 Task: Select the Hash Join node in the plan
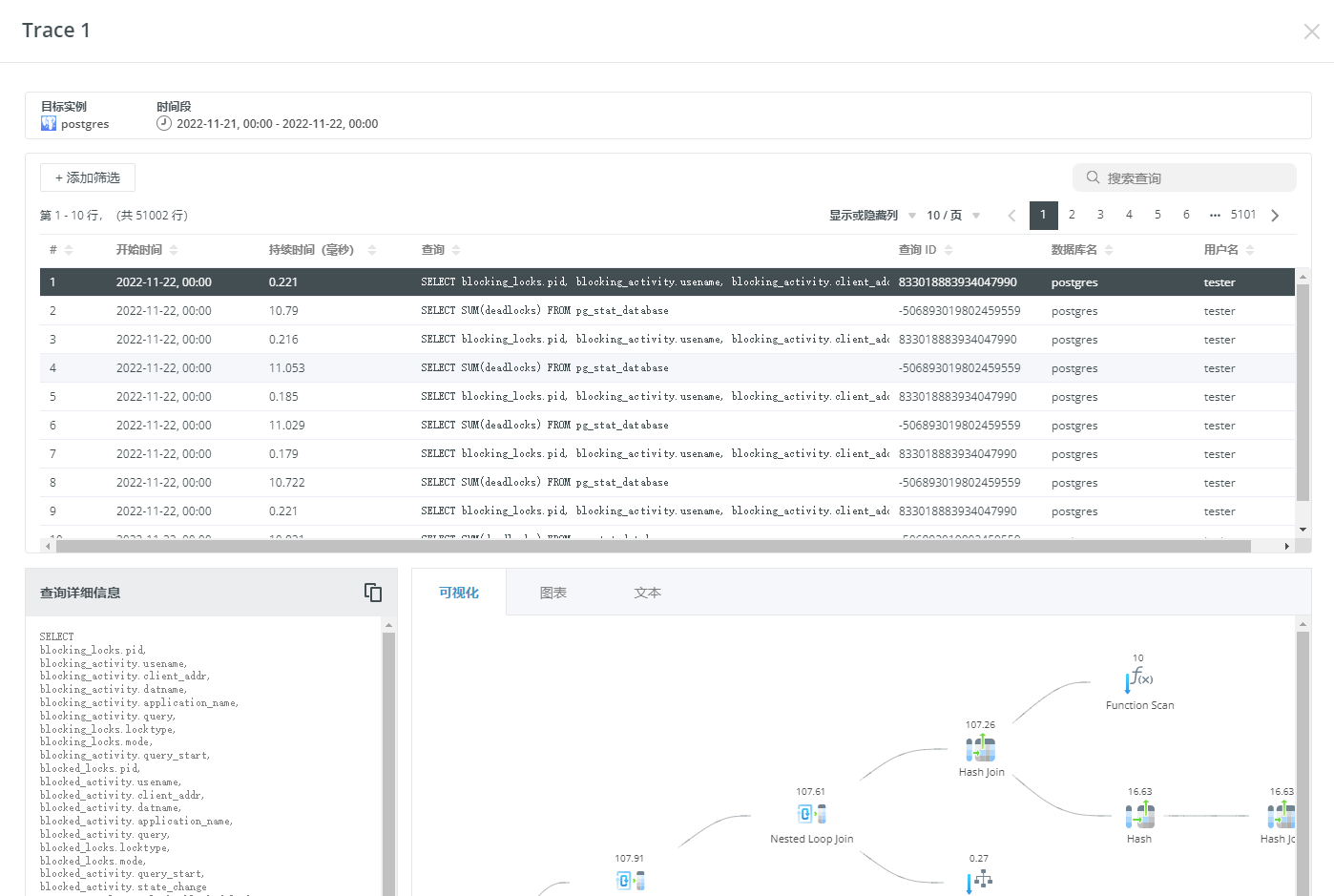pyautogui.click(x=981, y=749)
